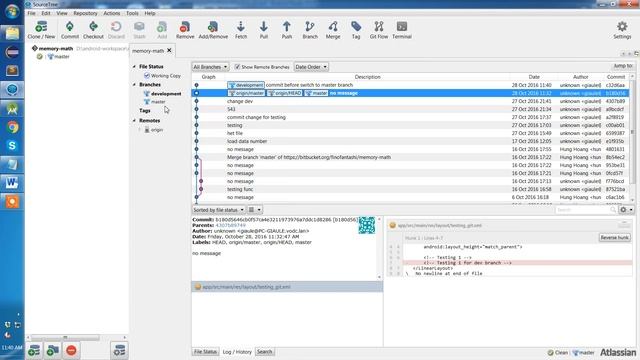
Task: Click the new folder icon in the bottom bar
Action: pos(53,350)
